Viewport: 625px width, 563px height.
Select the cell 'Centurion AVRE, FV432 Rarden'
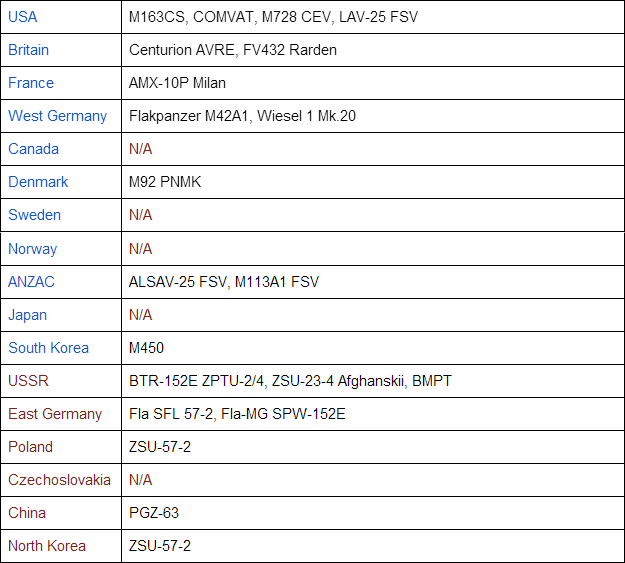tap(373, 50)
